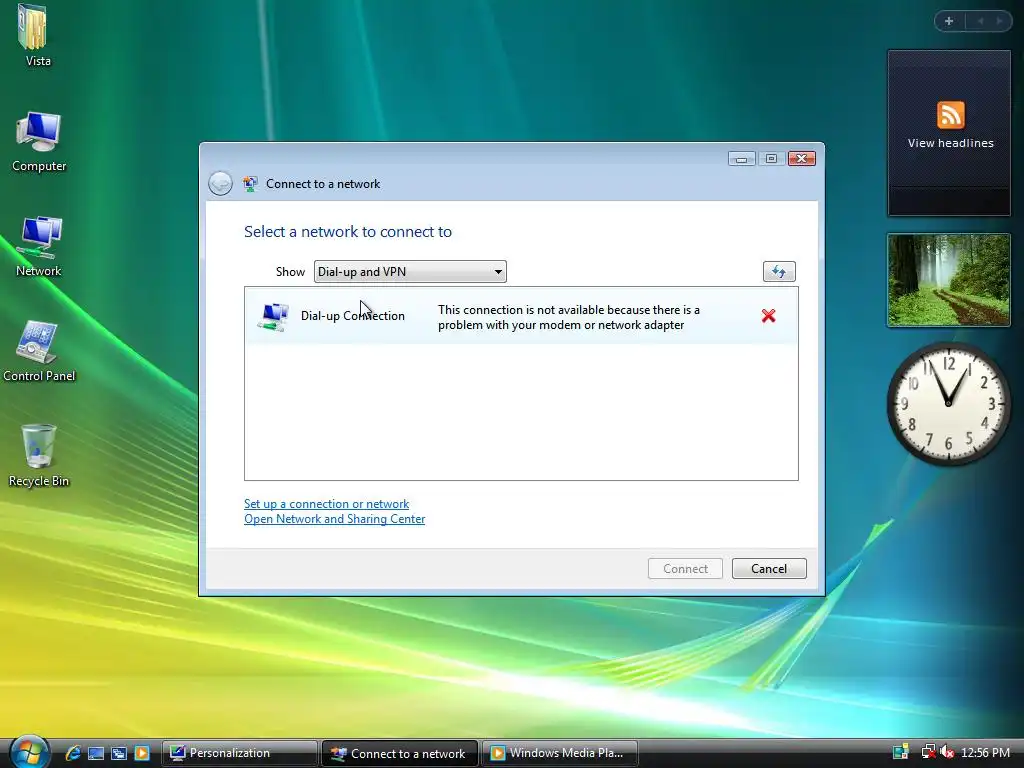Click the analog clock gadget
Screen dimensions: 1024x768
click(x=949, y=404)
